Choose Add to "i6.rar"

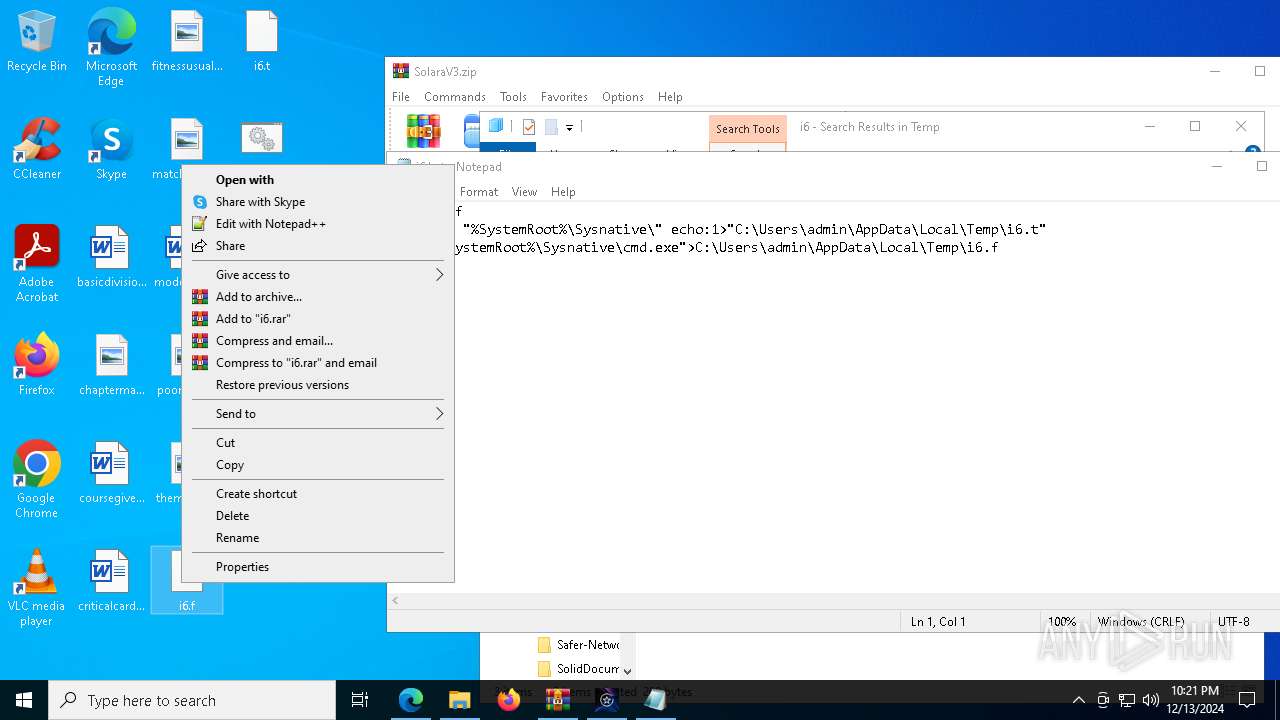pos(318,319)
